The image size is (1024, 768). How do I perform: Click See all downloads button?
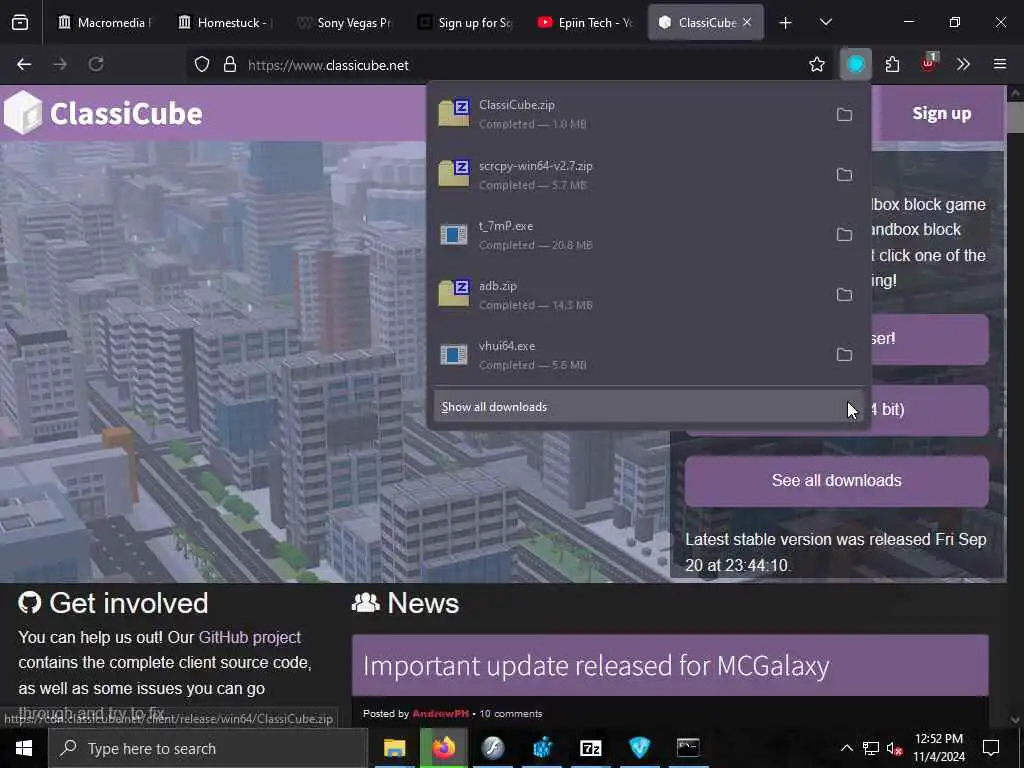(x=837, y=481)
